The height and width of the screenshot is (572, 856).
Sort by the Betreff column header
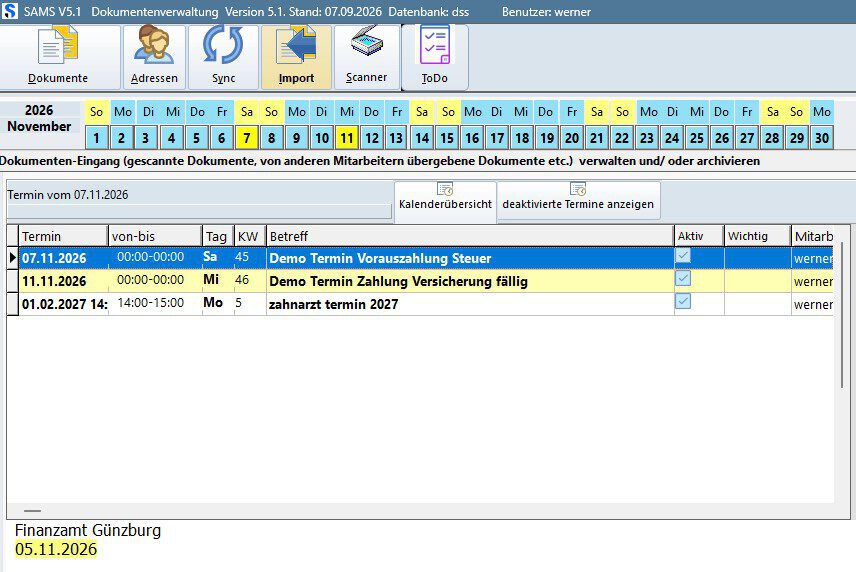click(x=470, y=236)
